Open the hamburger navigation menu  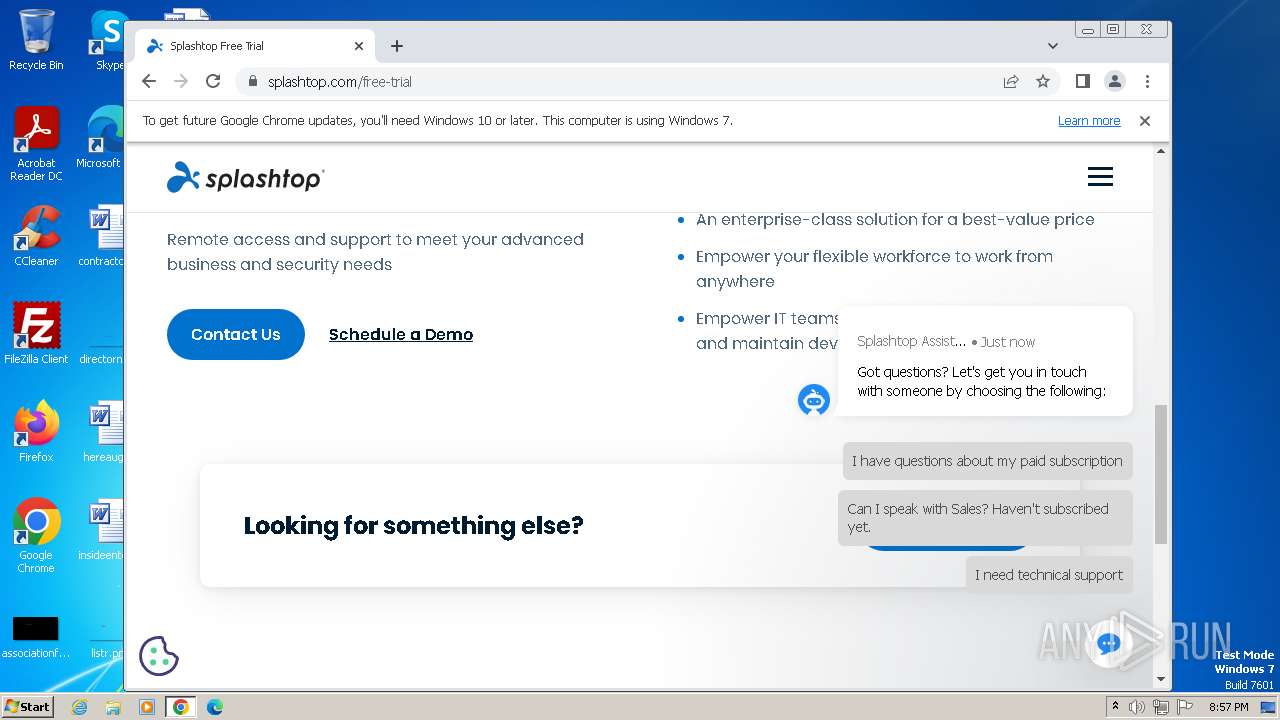(1100, 177)
